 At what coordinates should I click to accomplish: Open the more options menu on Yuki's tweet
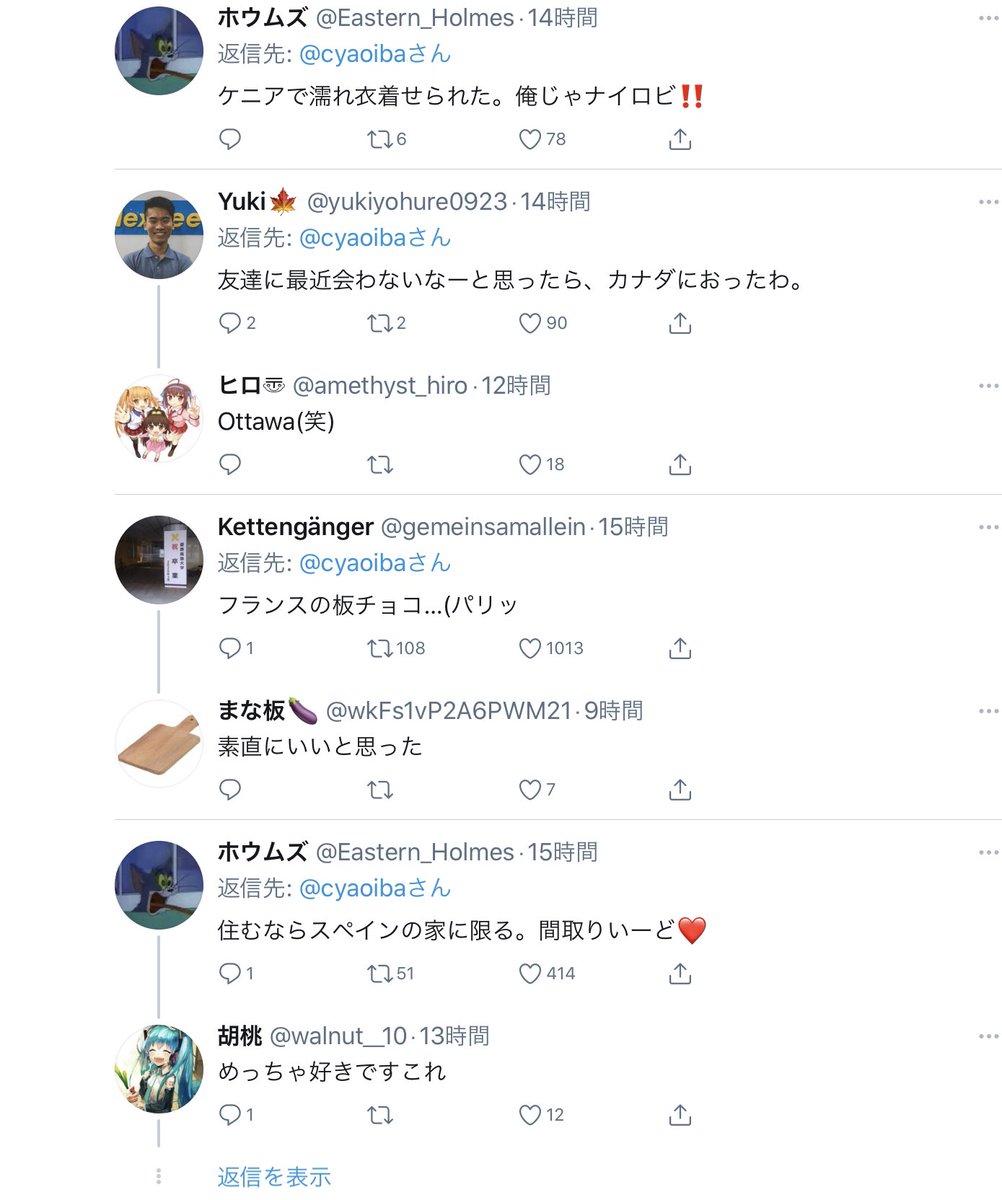pyautogui.click(x=988, y=202)
